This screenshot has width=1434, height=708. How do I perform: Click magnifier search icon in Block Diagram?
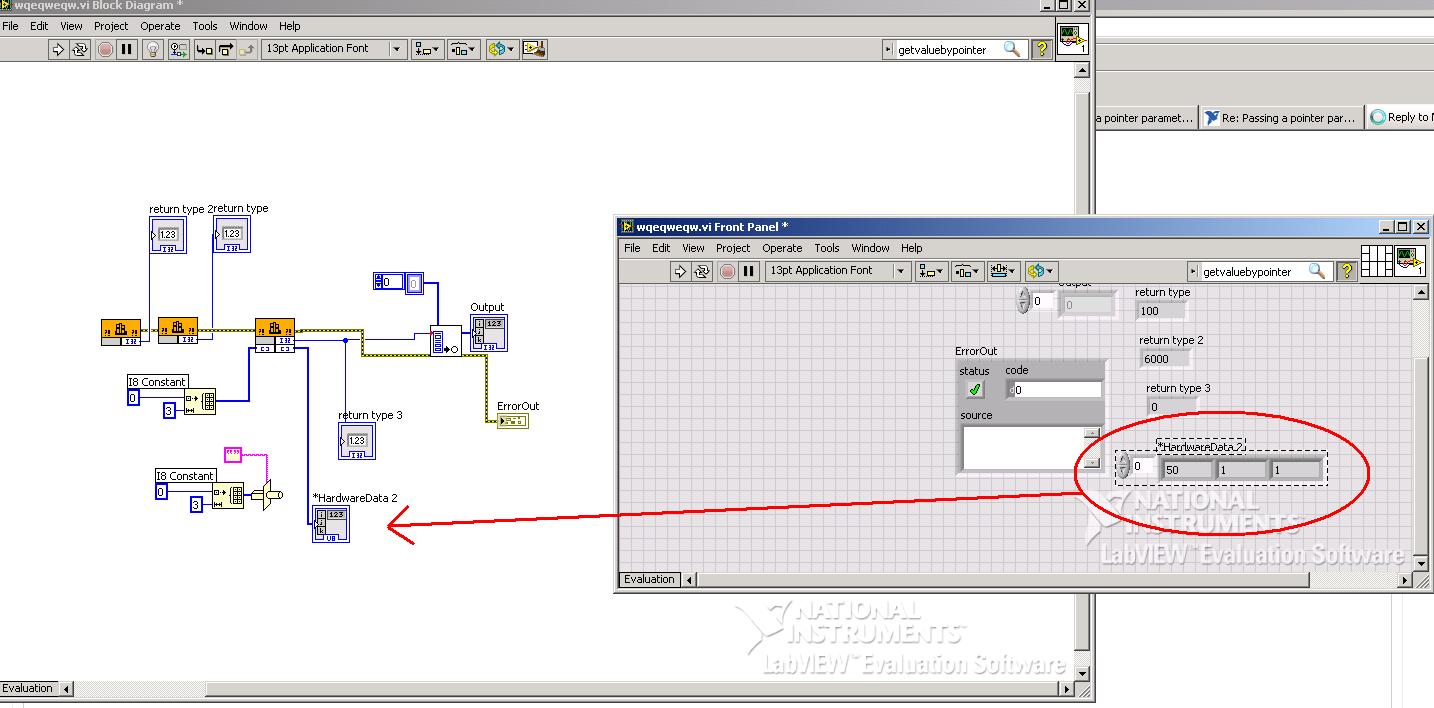tap(1012, 49)
